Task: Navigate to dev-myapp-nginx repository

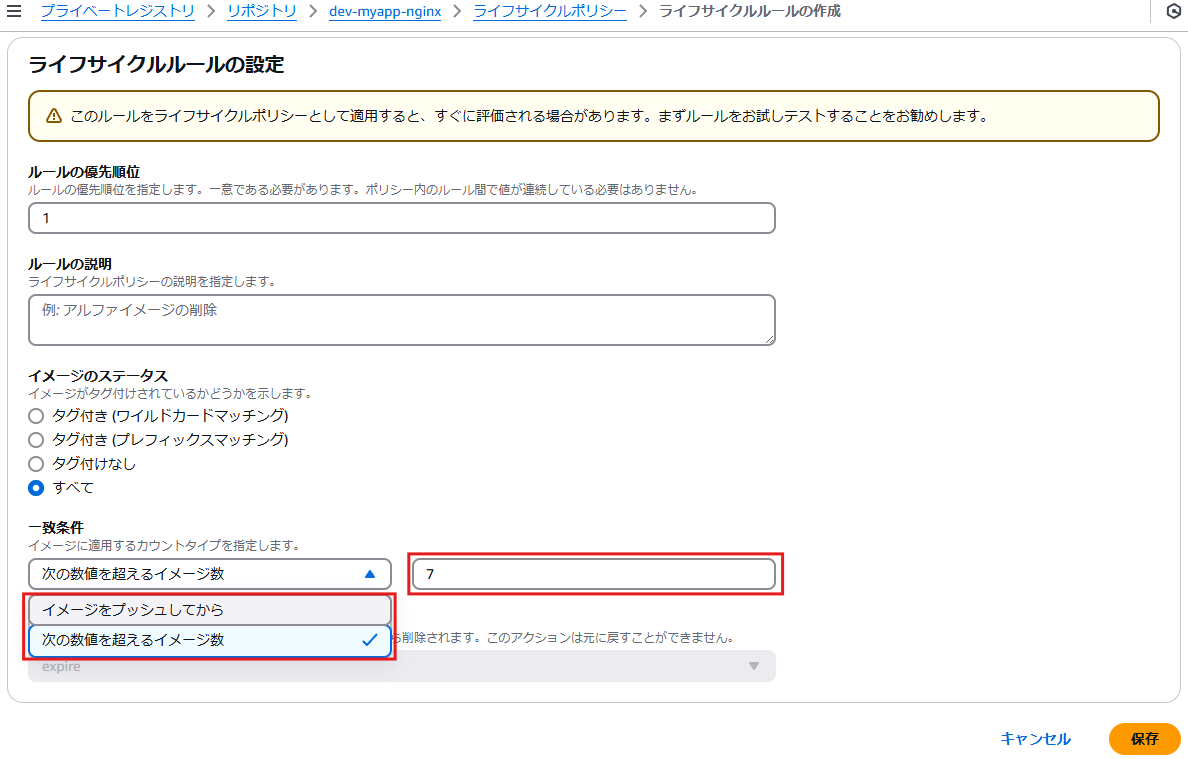Action: pyautogui.click(x=385, y=11)
